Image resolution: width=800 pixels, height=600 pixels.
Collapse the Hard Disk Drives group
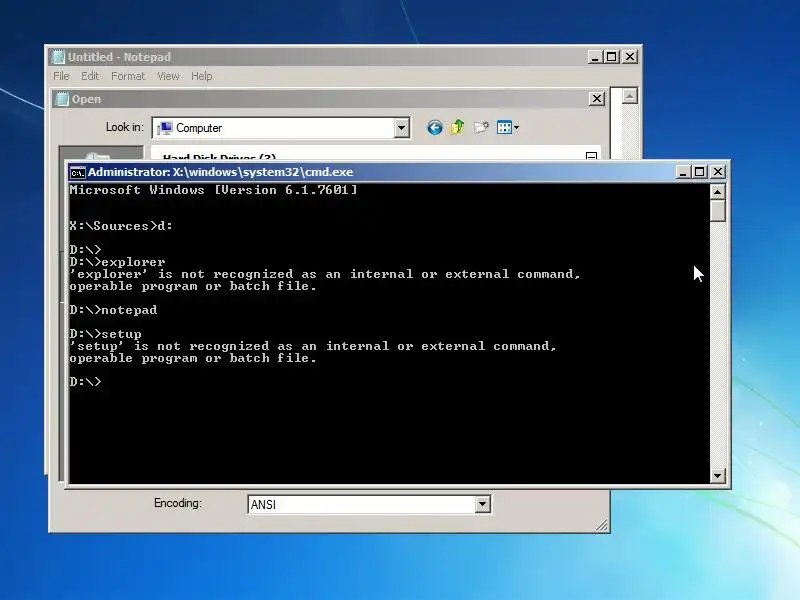click(x=591, y=156)
